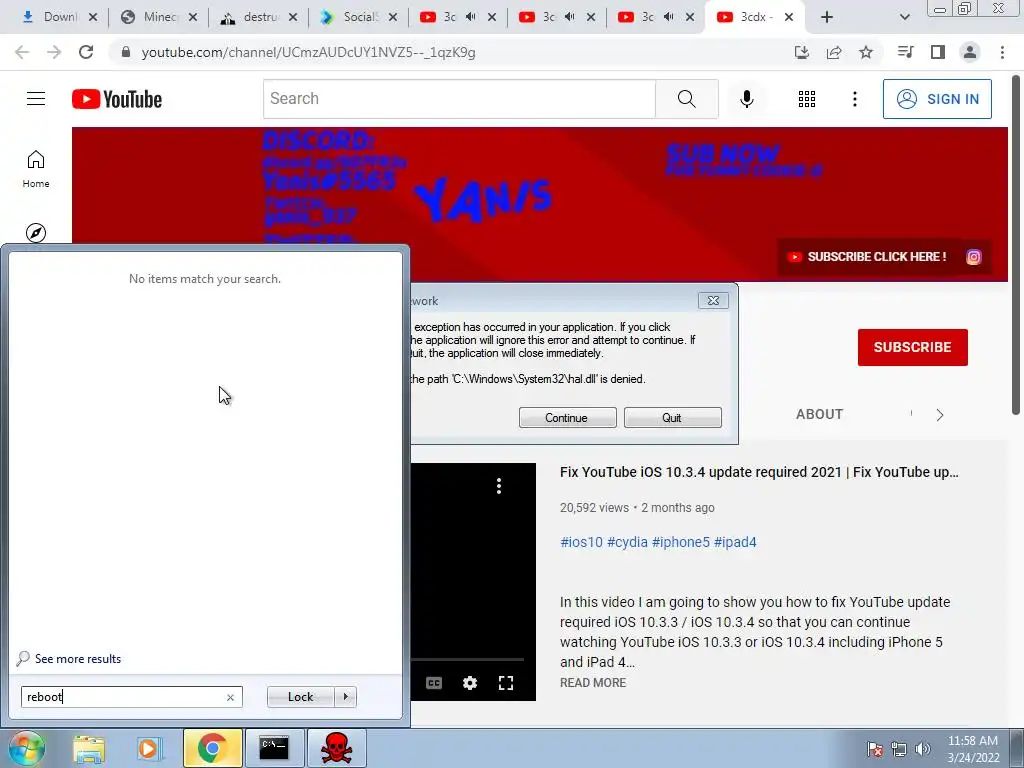Click READ MORE under description
Image resolution: width=1024 pixels, height=768 pixels.
click(592, 682)
